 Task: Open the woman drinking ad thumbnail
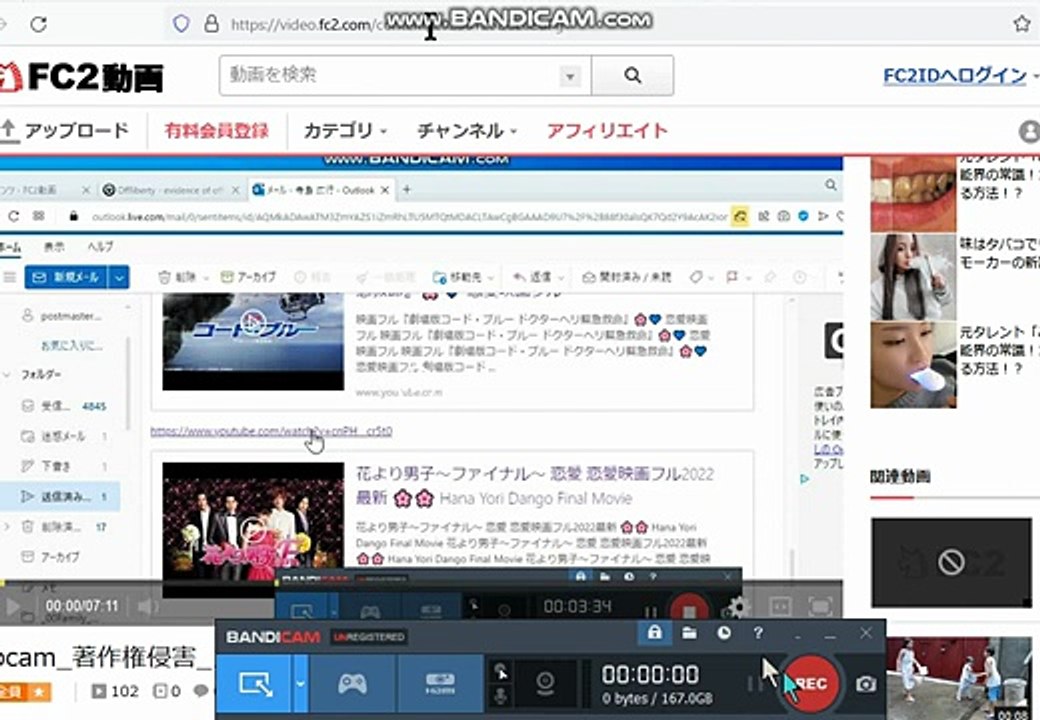click(x=913, y=277)
